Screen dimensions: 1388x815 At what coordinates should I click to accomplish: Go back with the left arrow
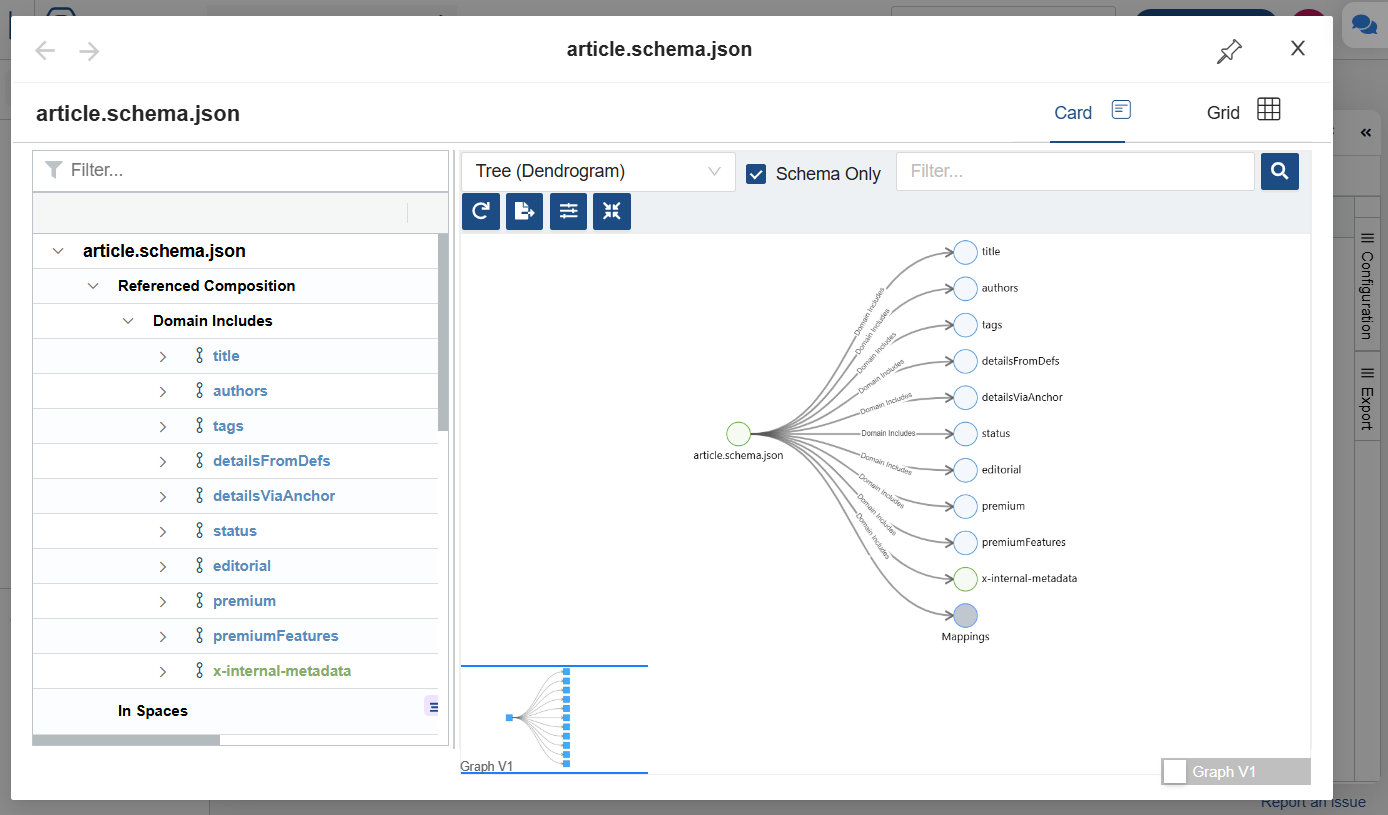coord(45,51)
